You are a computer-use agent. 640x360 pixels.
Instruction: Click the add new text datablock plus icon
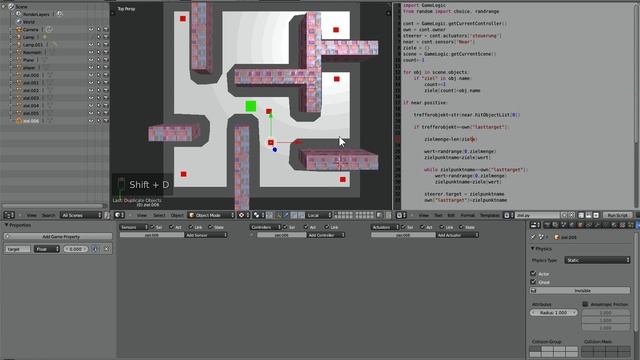[x=564, y=215]
